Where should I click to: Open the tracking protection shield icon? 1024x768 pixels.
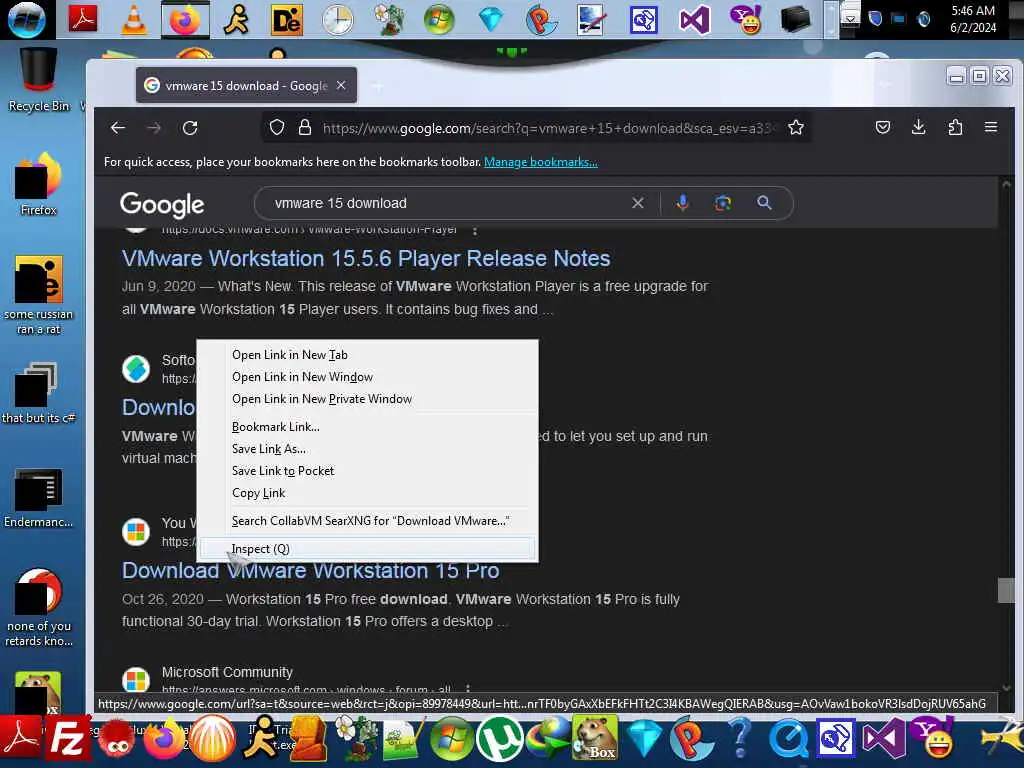point(277,128)
